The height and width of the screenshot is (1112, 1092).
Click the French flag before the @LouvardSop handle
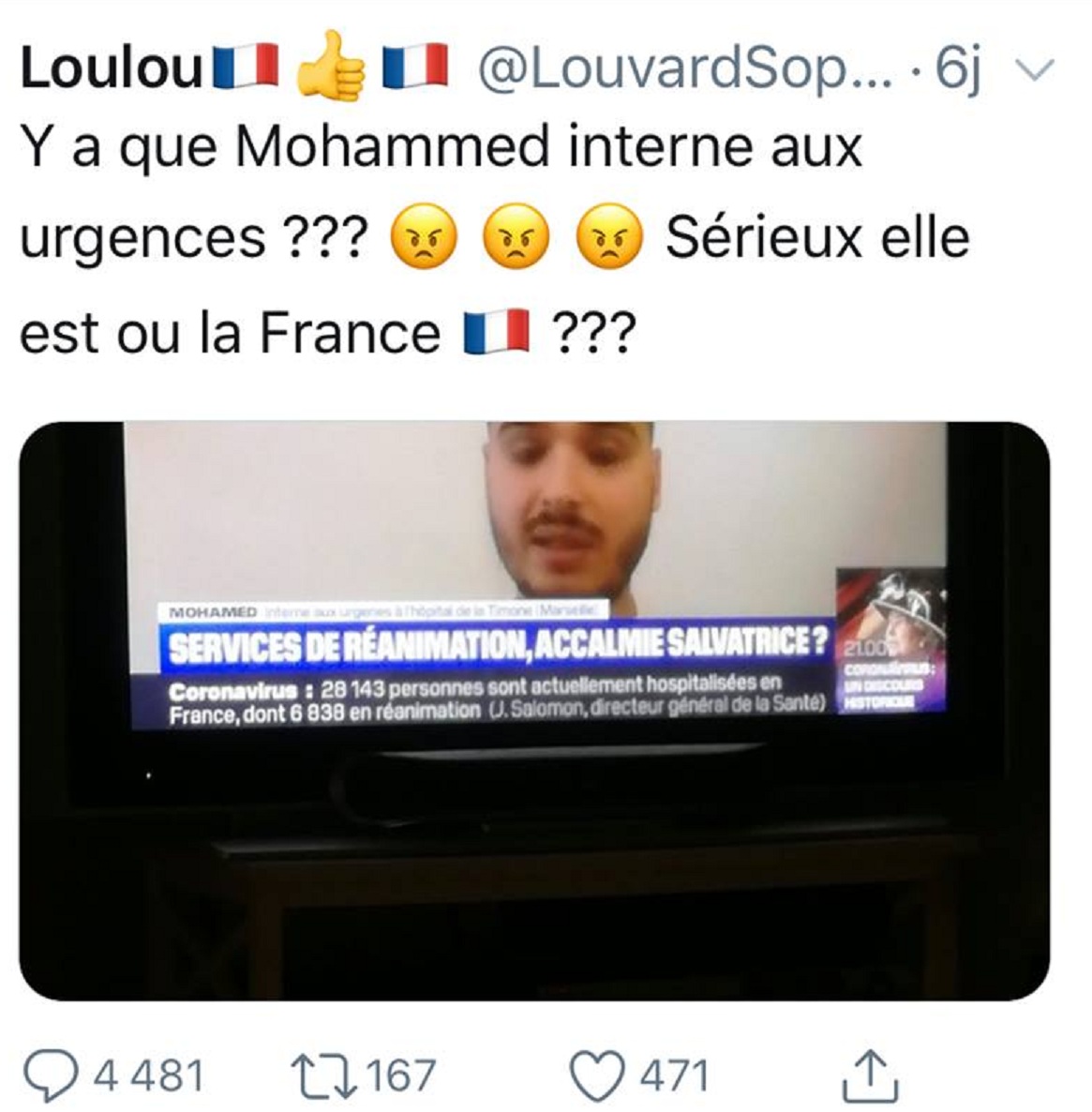(x=416, y=68)
